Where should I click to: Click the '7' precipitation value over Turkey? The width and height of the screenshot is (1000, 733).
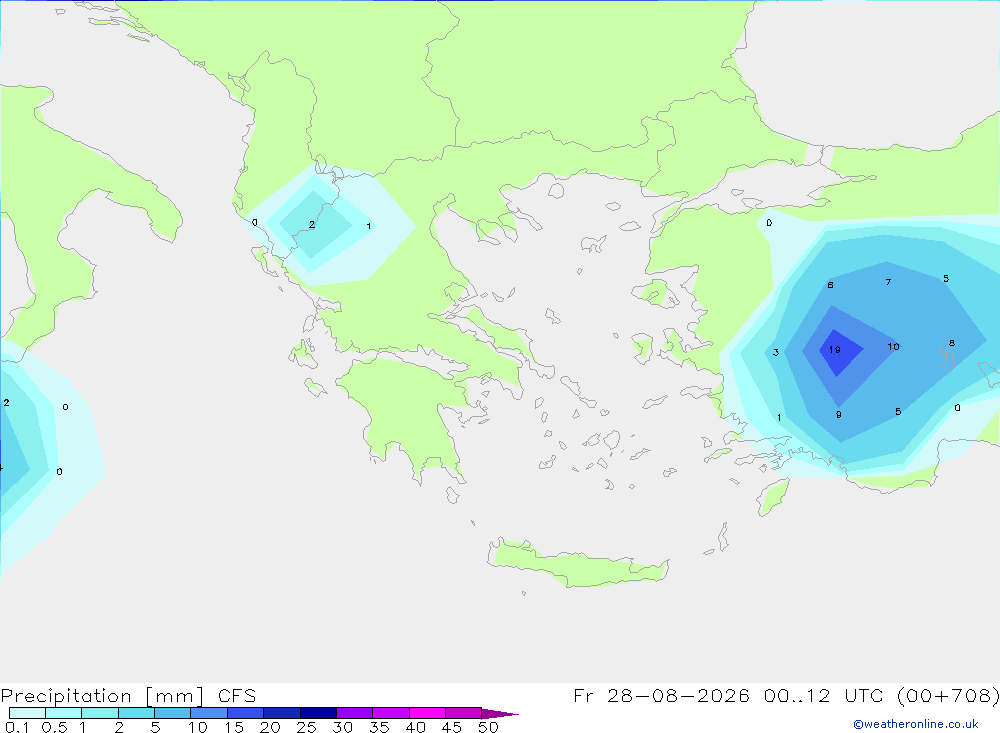tap(888, 282)
